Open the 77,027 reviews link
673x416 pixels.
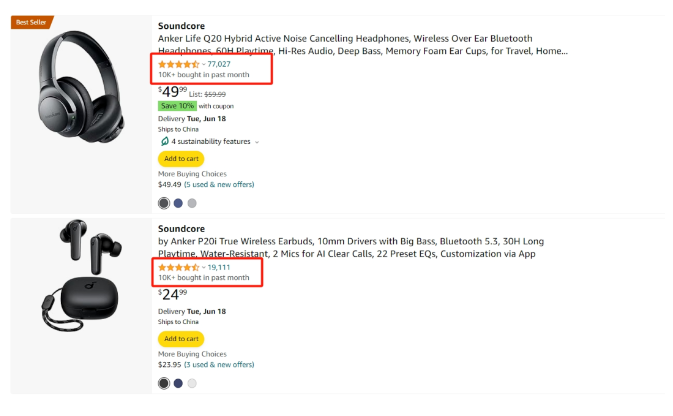[219, 64]
